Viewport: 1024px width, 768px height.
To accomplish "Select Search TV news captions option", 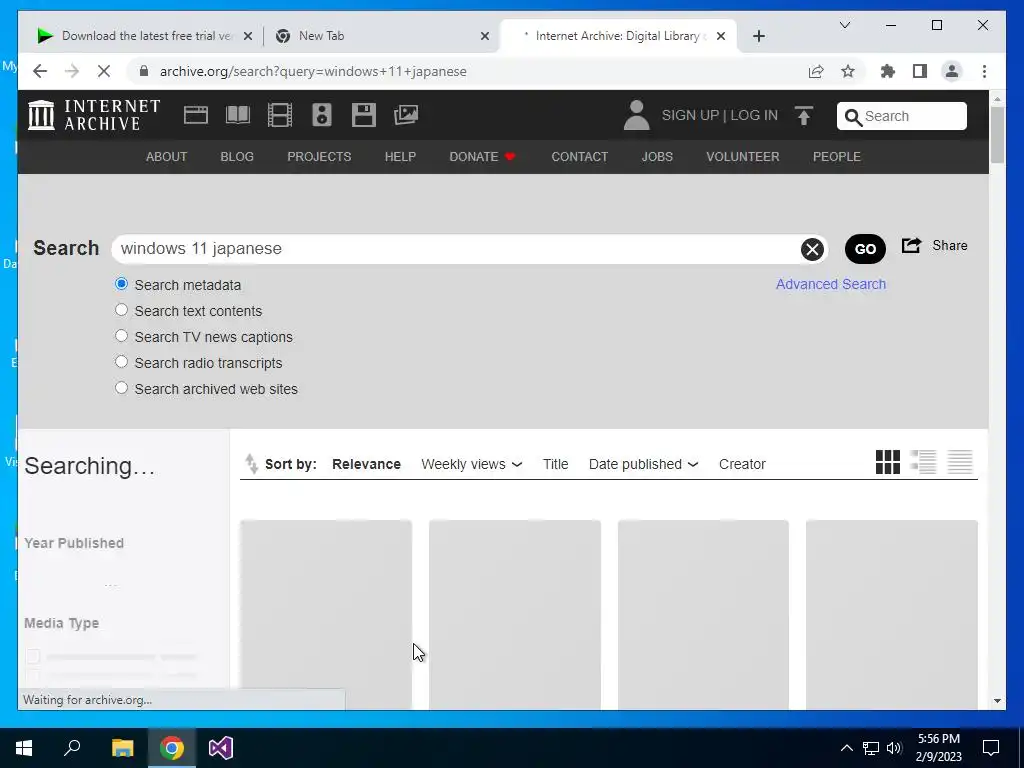I will (121, 336).
